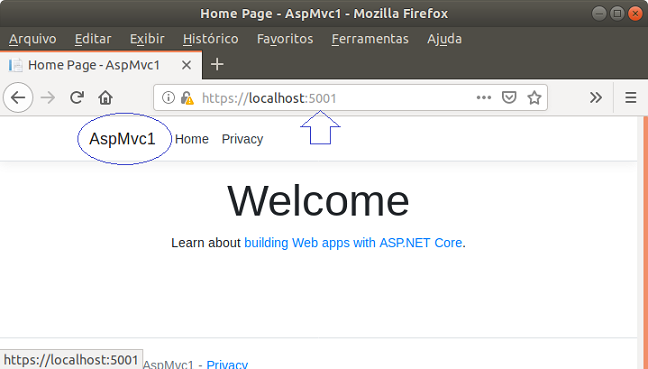
Task: Open the Ferramentas menu
Action: [370, 39]
